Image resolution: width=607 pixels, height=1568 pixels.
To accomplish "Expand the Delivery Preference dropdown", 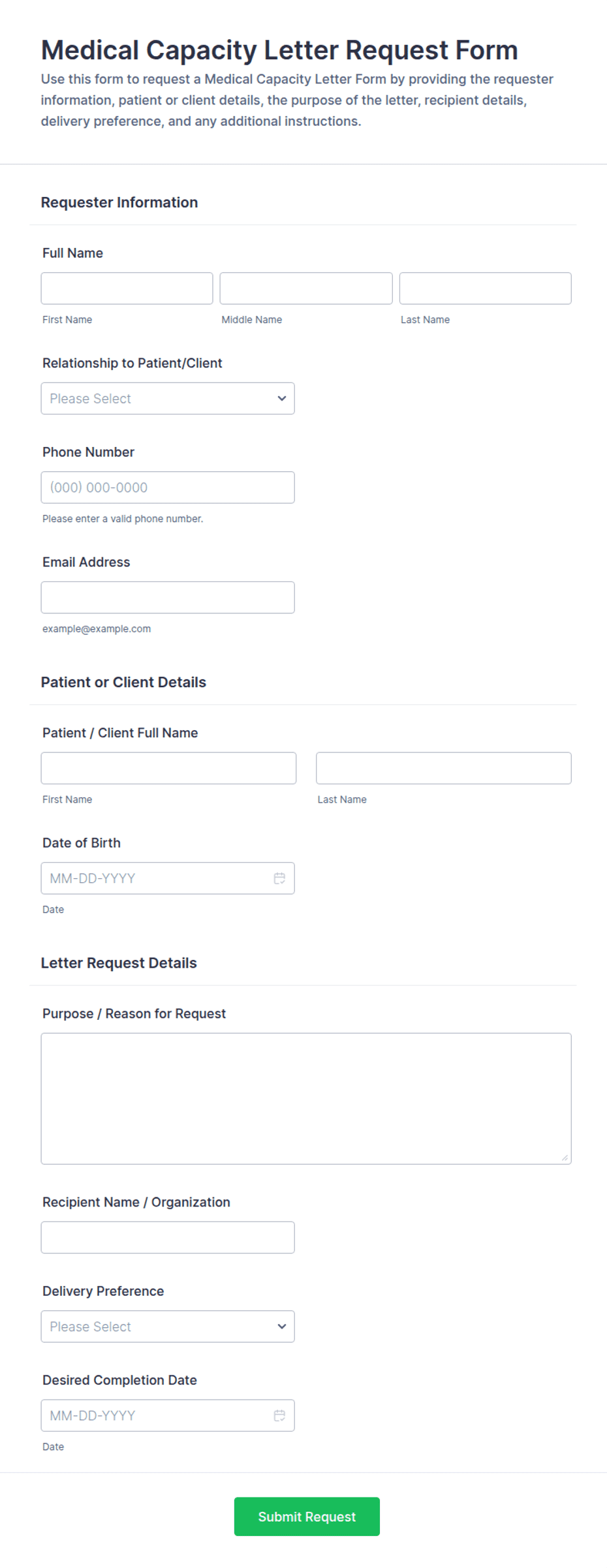I will pos(168,1327).
